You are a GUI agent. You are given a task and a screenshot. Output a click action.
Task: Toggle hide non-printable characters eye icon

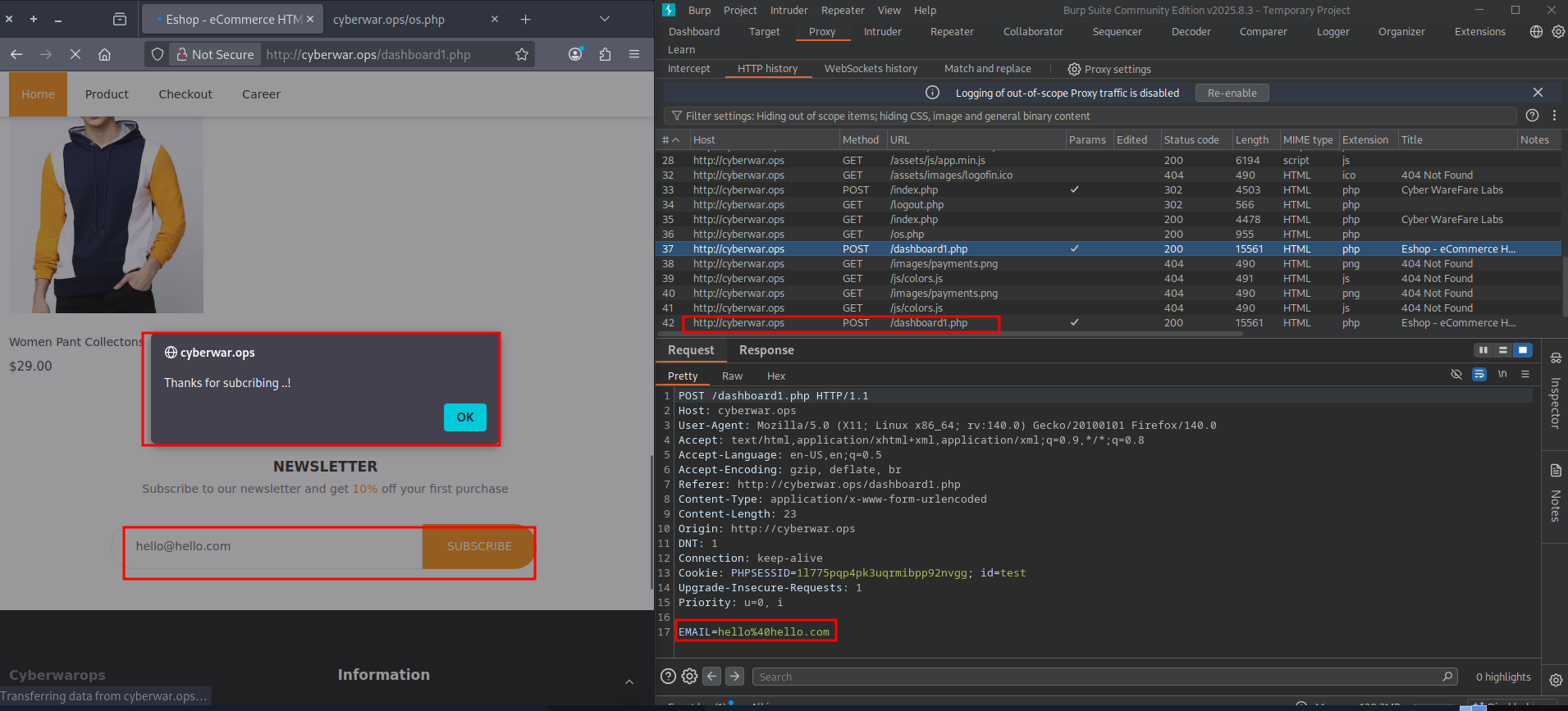tap(1456, 375)
